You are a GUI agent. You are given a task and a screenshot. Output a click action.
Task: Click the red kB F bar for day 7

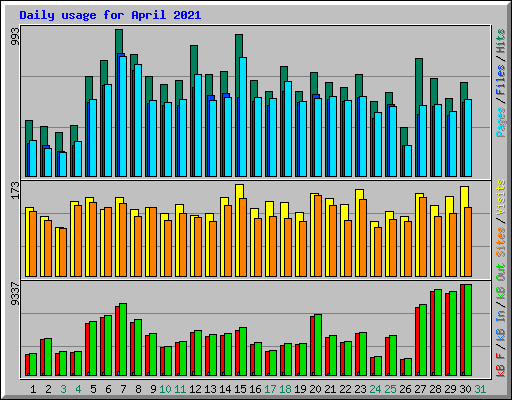pyautogui.click(x=117, y=341)
